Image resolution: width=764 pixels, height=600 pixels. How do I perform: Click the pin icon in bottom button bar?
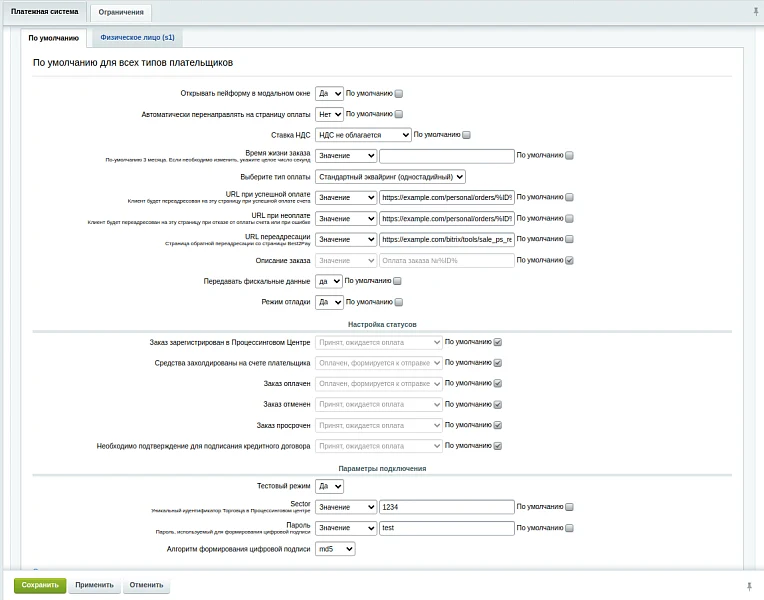[x=749, y=586]
